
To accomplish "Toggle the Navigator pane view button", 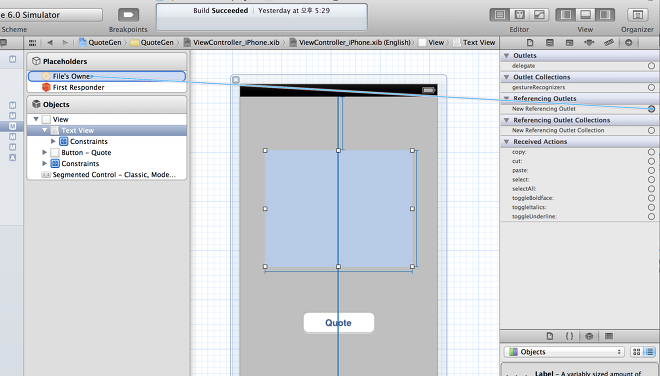I will [x=566, y=15].
